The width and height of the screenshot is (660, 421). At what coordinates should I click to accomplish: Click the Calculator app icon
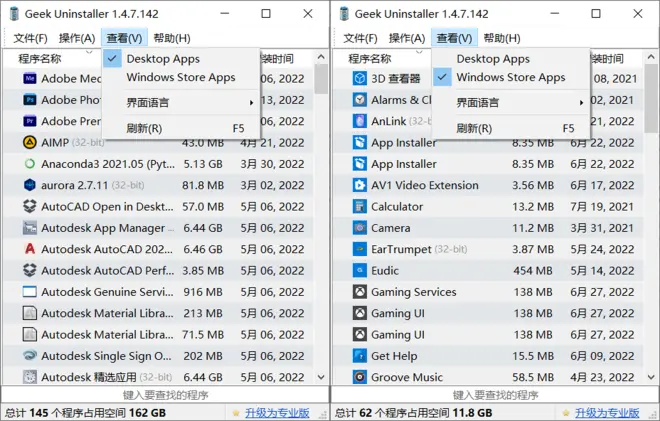[359, 207]
